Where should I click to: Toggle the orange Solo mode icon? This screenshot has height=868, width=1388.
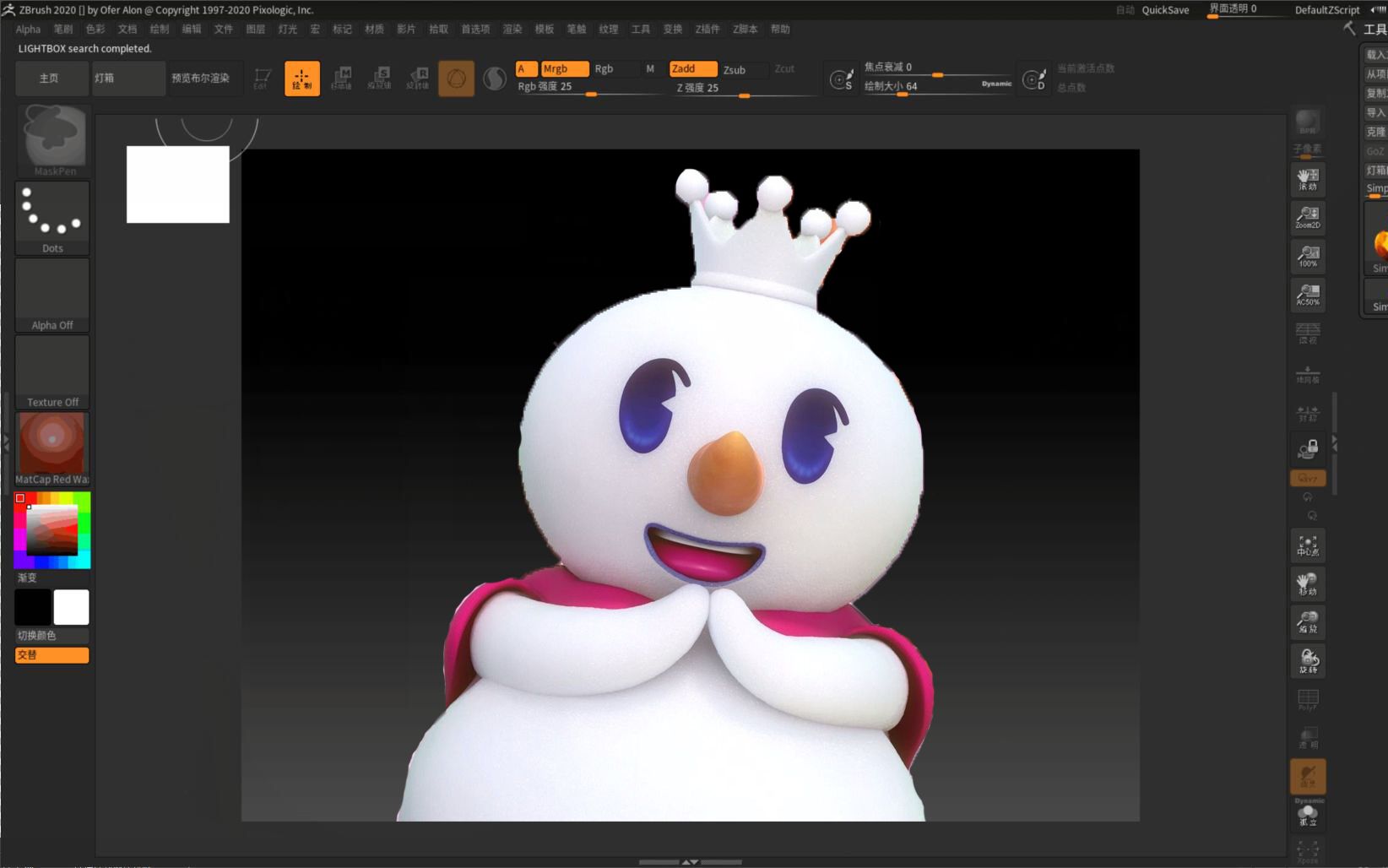click(1308, 776)
